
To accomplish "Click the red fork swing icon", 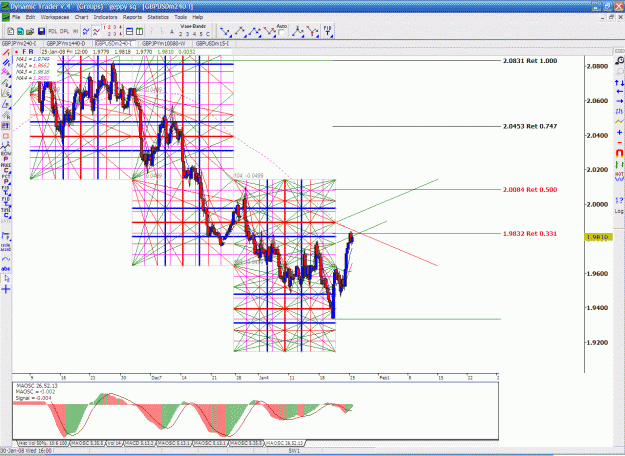I will [x=313, y=31].
